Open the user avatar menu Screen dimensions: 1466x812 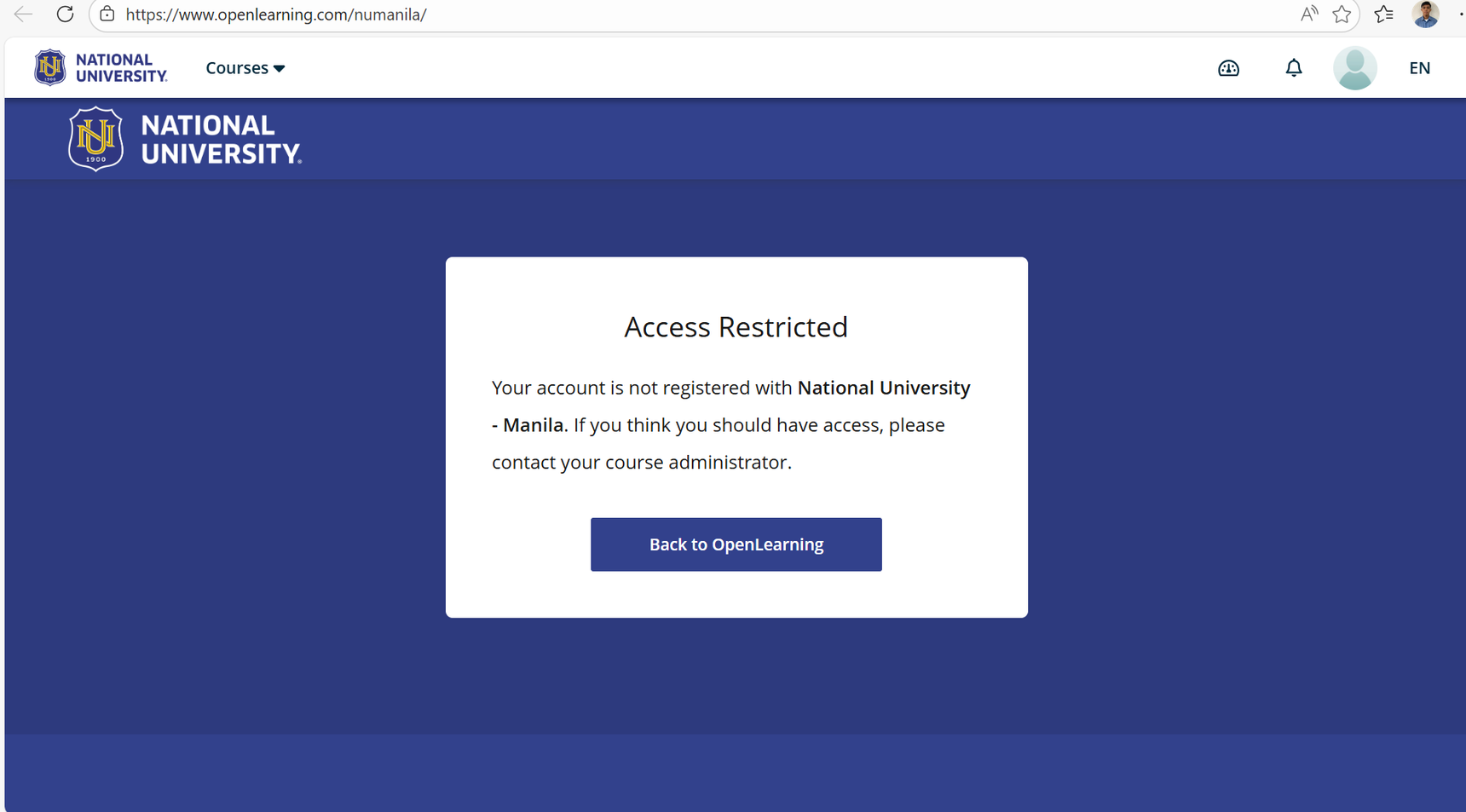[x=1355, y=68]
